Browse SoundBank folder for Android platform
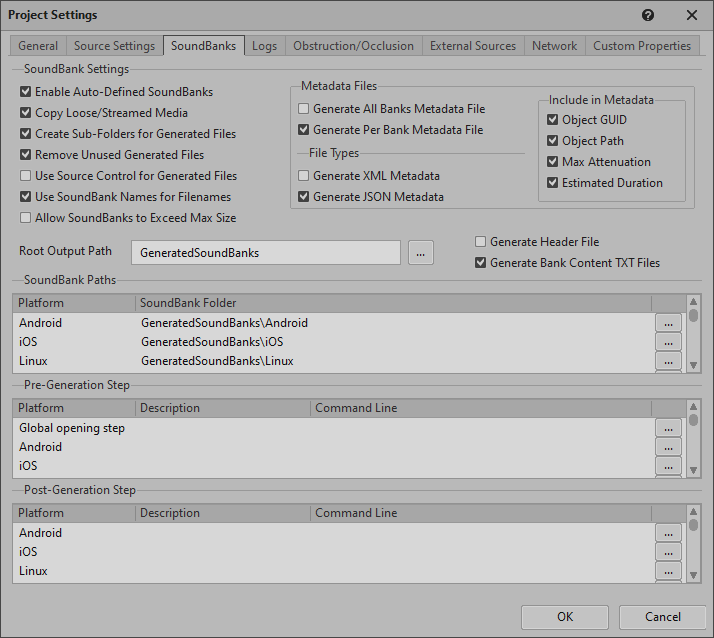Viewport: 714px width, 638px height. point(668,323)
